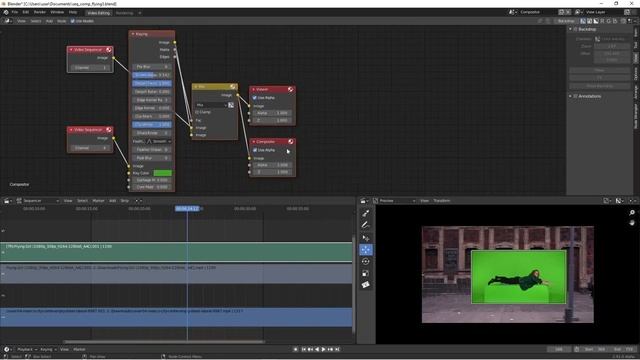Open preview editor type selector icon
Image resolution: width=640 pixels, height=360 pixels.
pos(364,201)
